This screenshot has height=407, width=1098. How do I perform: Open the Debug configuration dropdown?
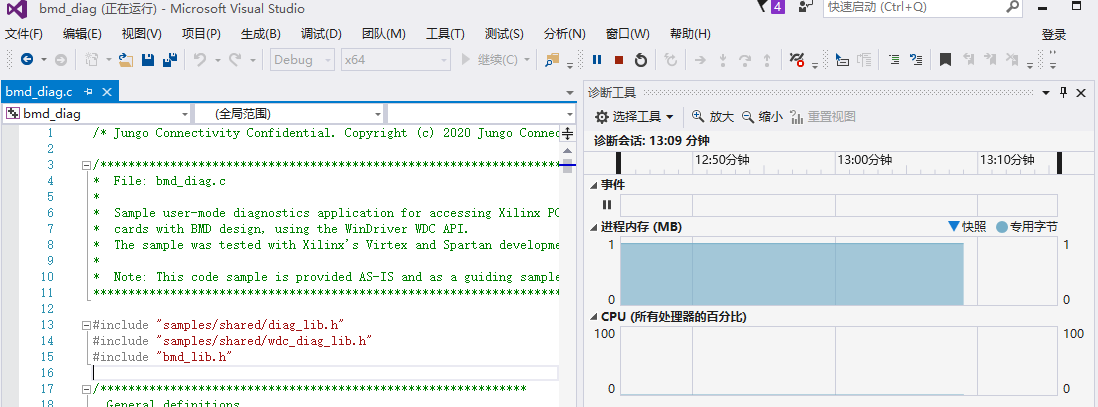tap(303, 60)
